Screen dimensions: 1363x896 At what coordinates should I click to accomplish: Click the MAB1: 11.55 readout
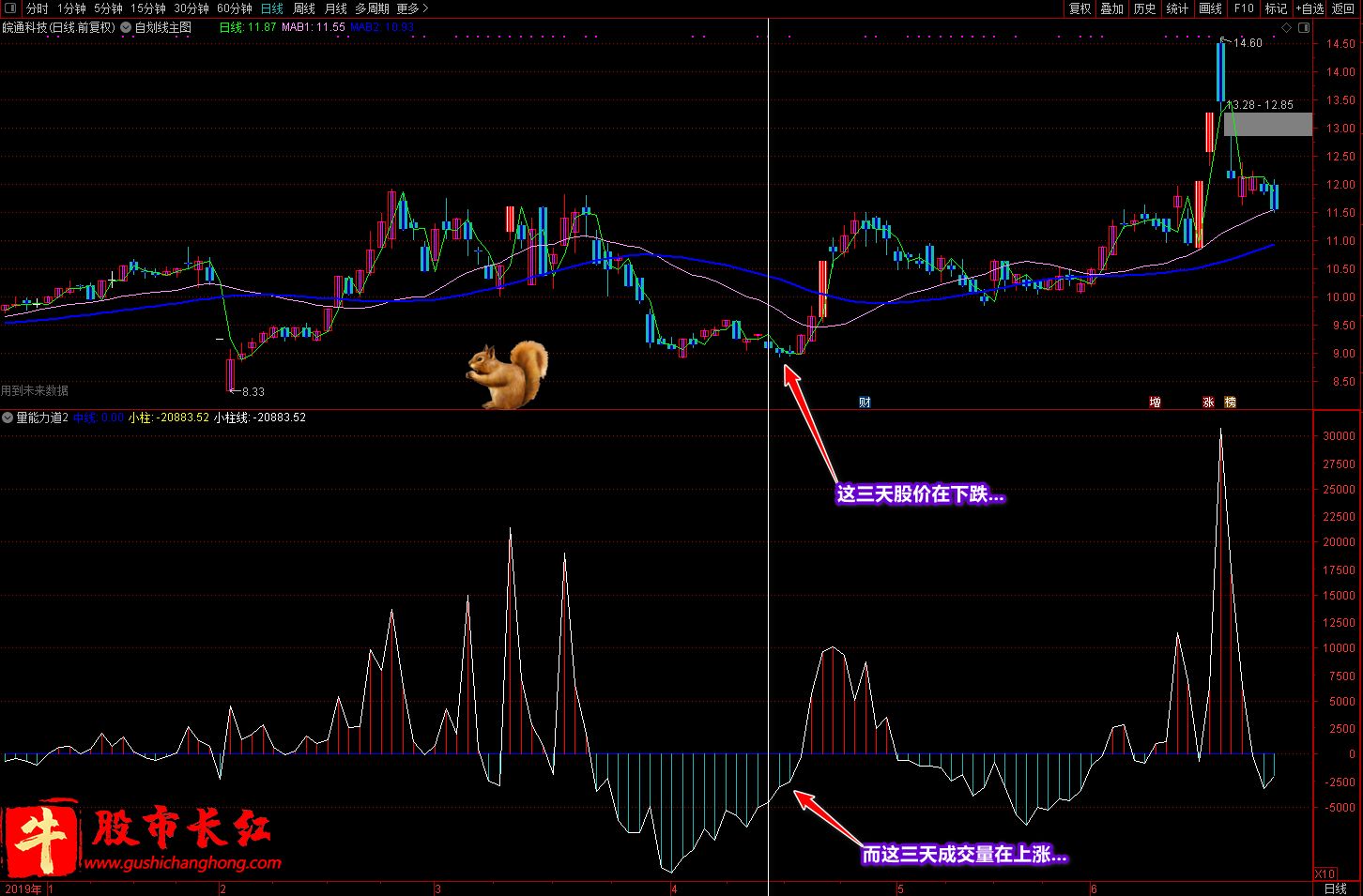click(314, 28)
